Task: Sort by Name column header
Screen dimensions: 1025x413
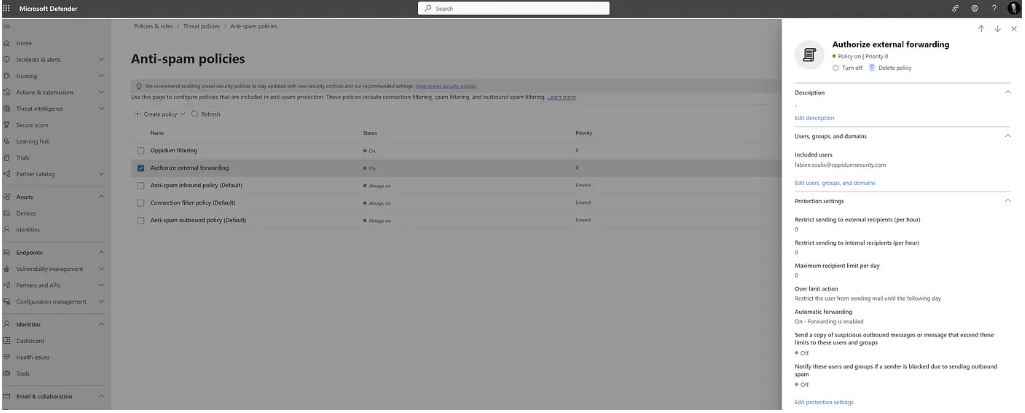Action: click(157, 133)
